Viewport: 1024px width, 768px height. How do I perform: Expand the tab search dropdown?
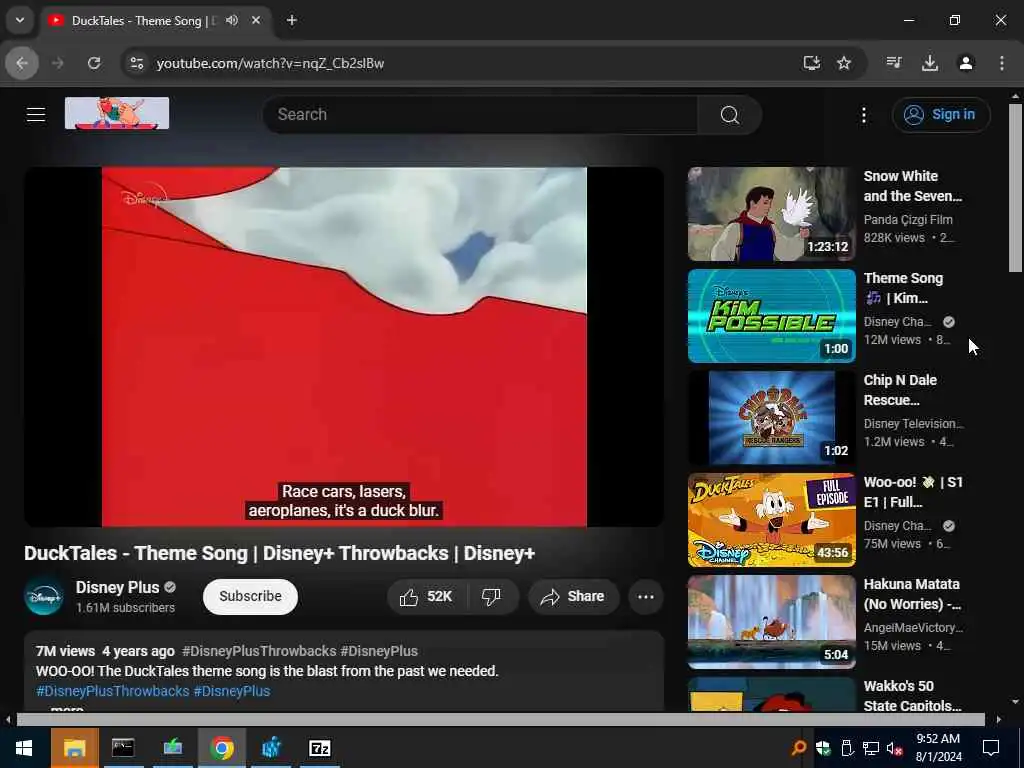click(20, 20)
